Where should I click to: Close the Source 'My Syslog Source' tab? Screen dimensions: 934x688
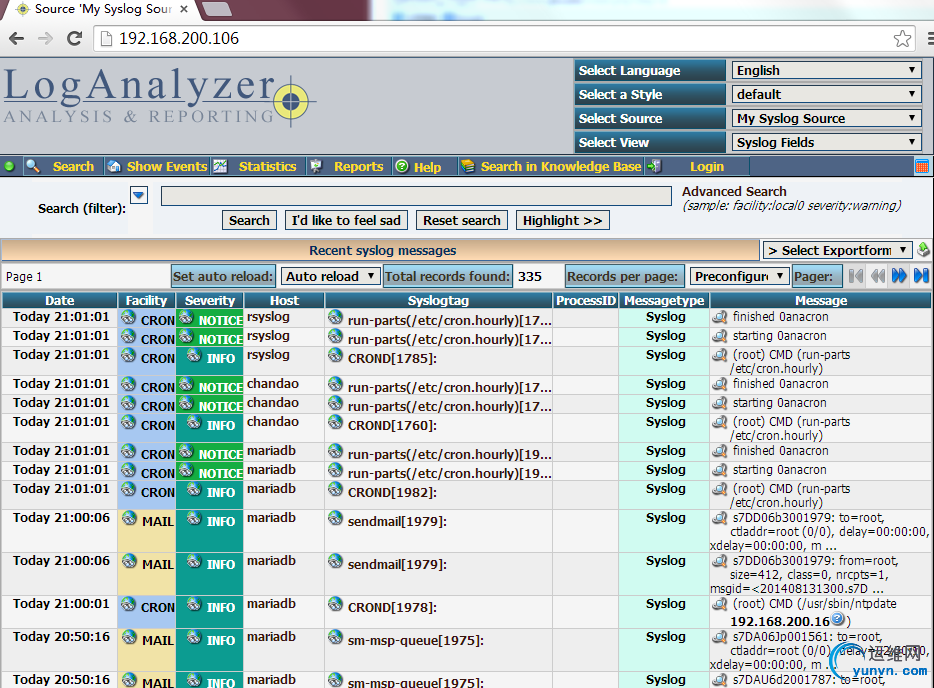pos(184,9)
